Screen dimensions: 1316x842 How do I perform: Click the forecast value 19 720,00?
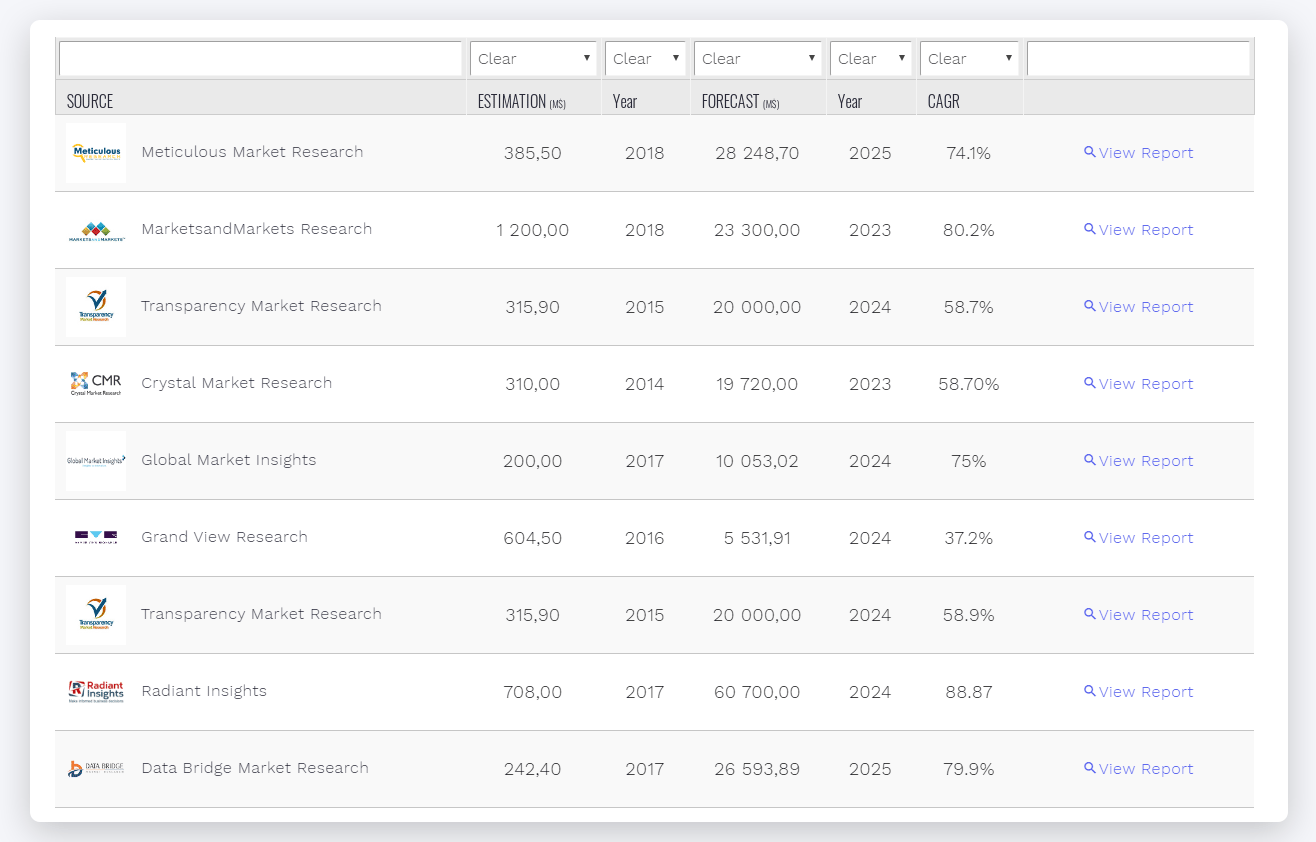(x=757, y=384)
